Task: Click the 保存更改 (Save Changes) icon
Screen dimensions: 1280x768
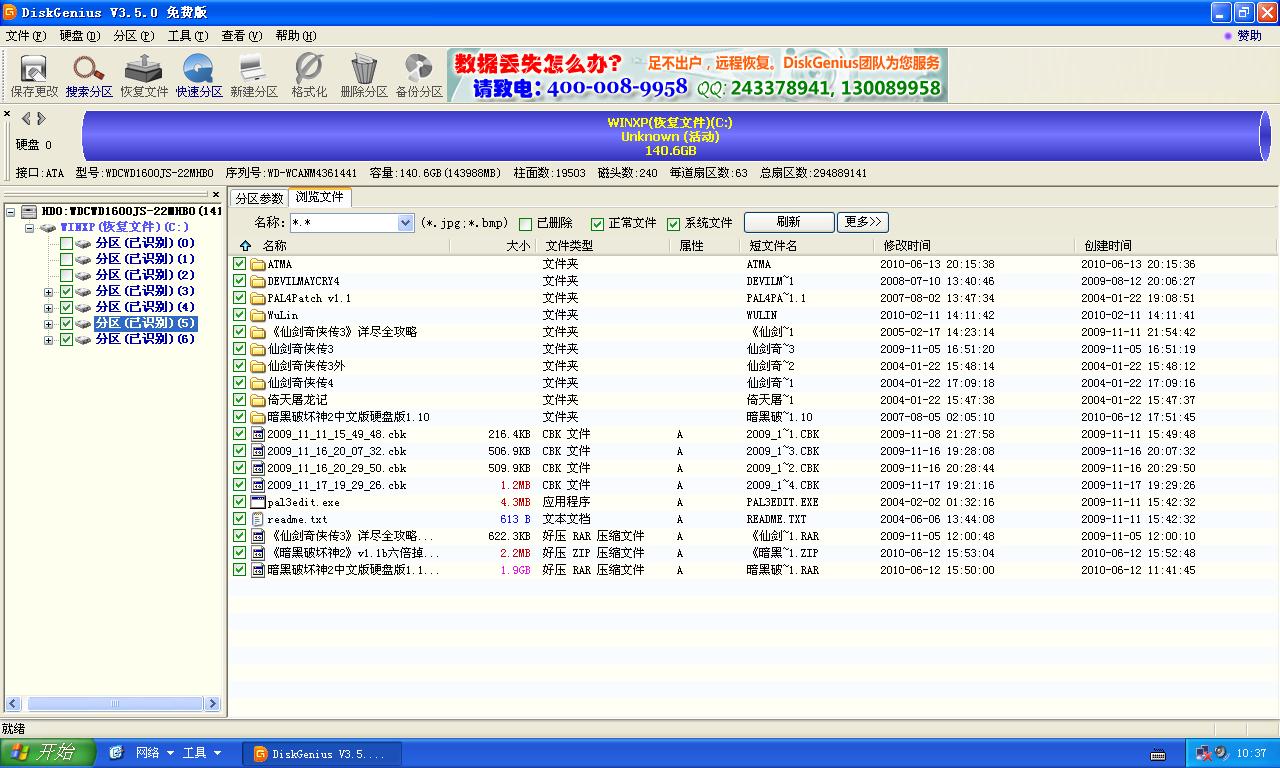Action: click(x=31, y=74)
